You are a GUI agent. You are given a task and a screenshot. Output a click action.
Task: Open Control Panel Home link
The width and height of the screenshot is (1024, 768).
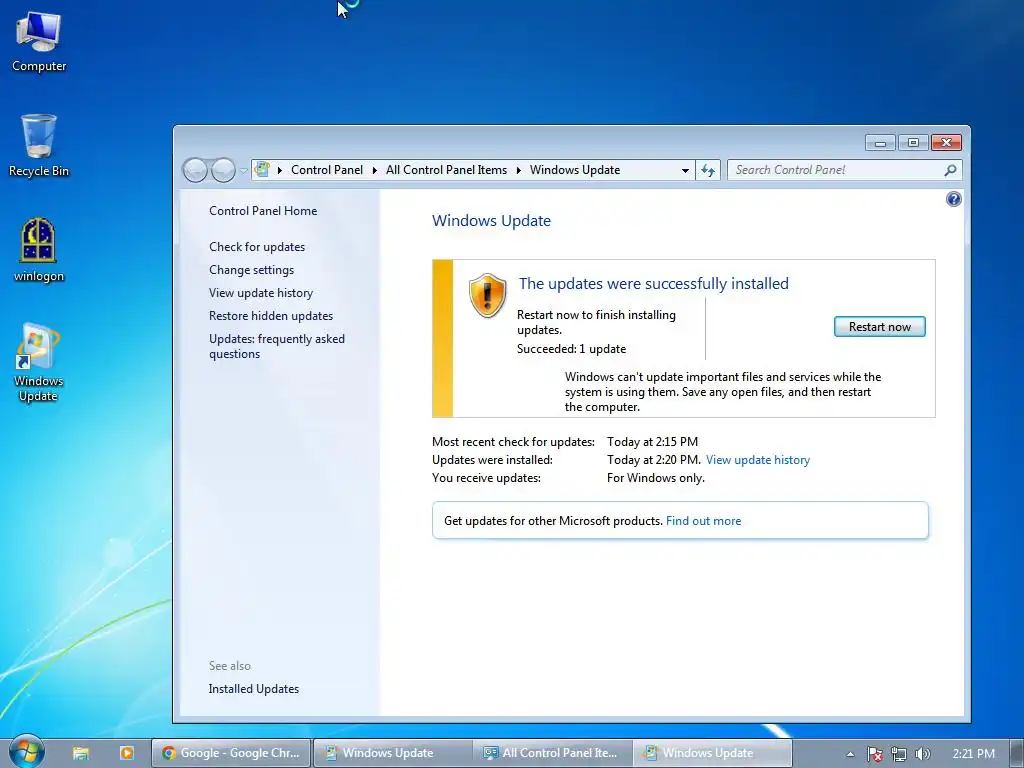point(263,210)
